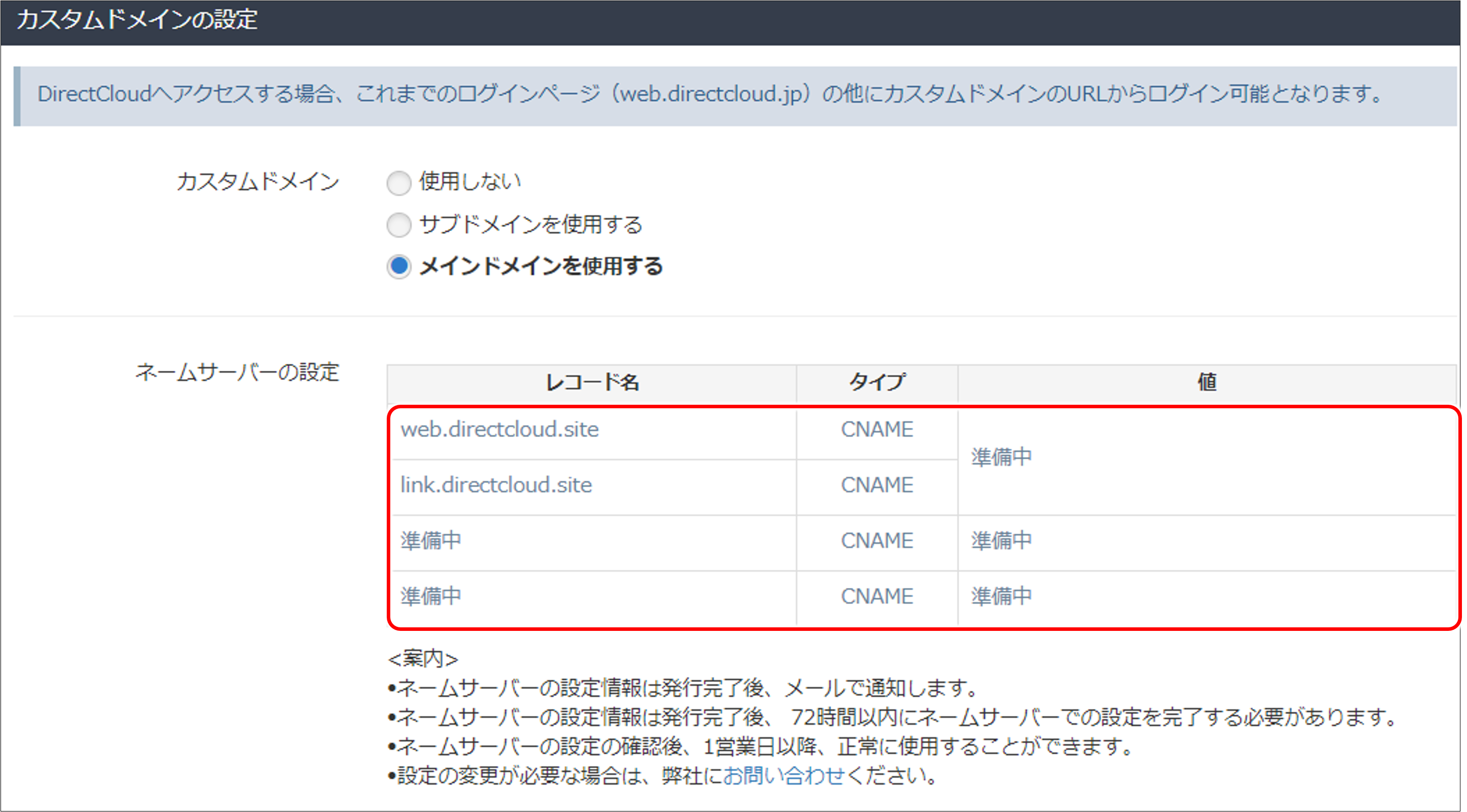
Task: Click the レコード名 column header
Action: [592, 382]
